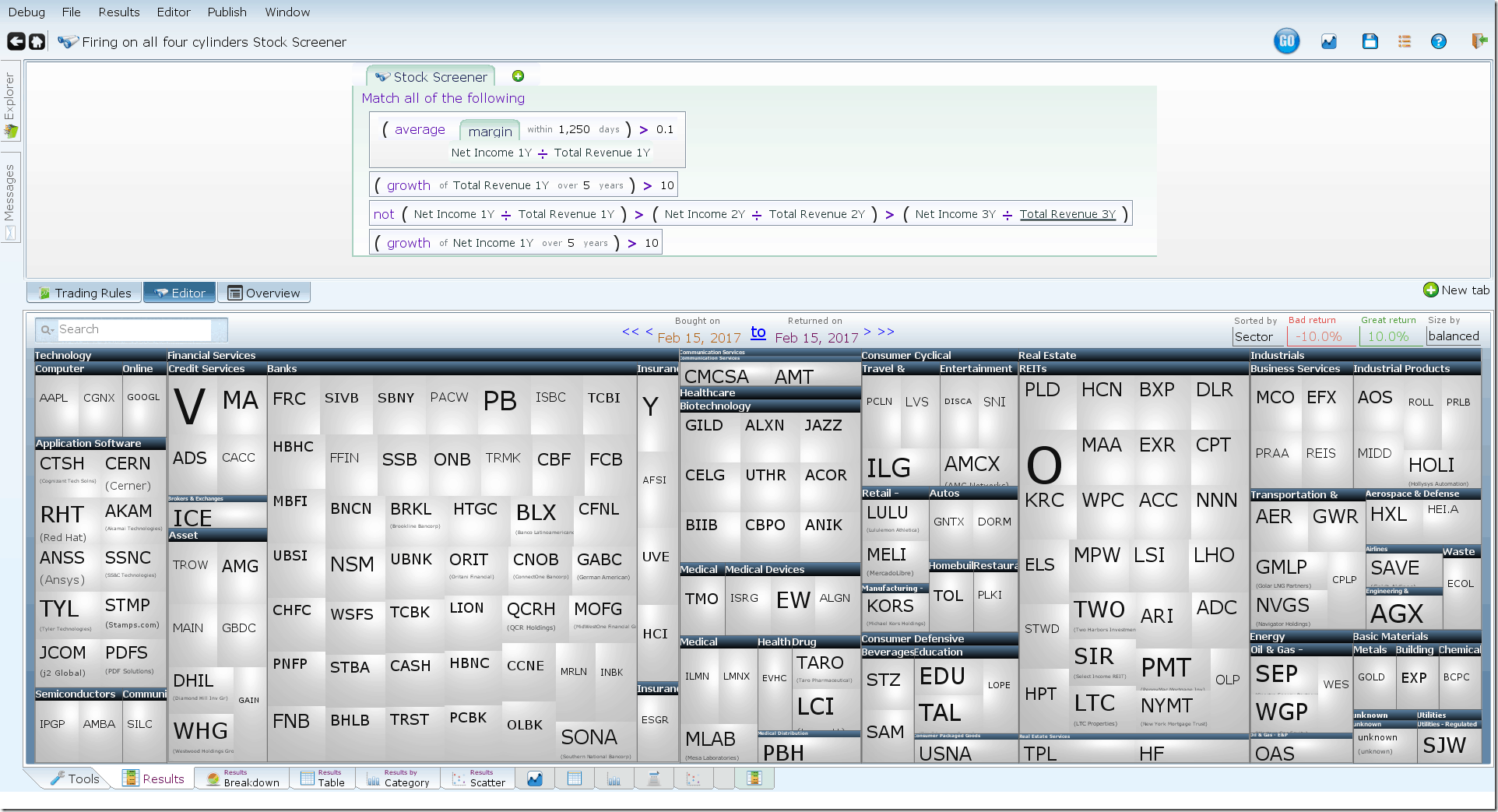Screen dimensions: 1498x812
Task: Go back with the left arrow icon
Action: click(16, 41)
